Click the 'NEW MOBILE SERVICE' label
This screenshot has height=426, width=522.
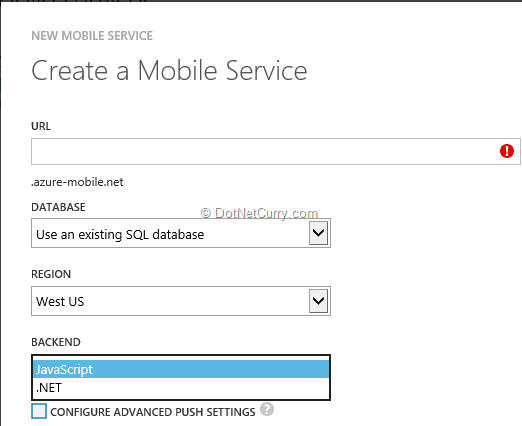pyautogui.click(x=92, y=36)
